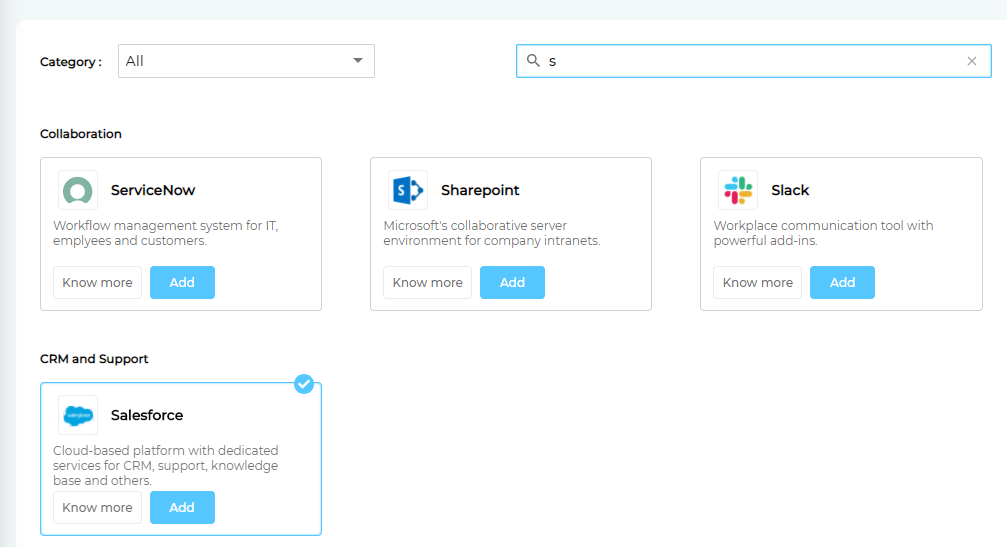Click the magnifying glass search icon
Viewport: 1007px width, 547px height.
(x=533, y=61)
